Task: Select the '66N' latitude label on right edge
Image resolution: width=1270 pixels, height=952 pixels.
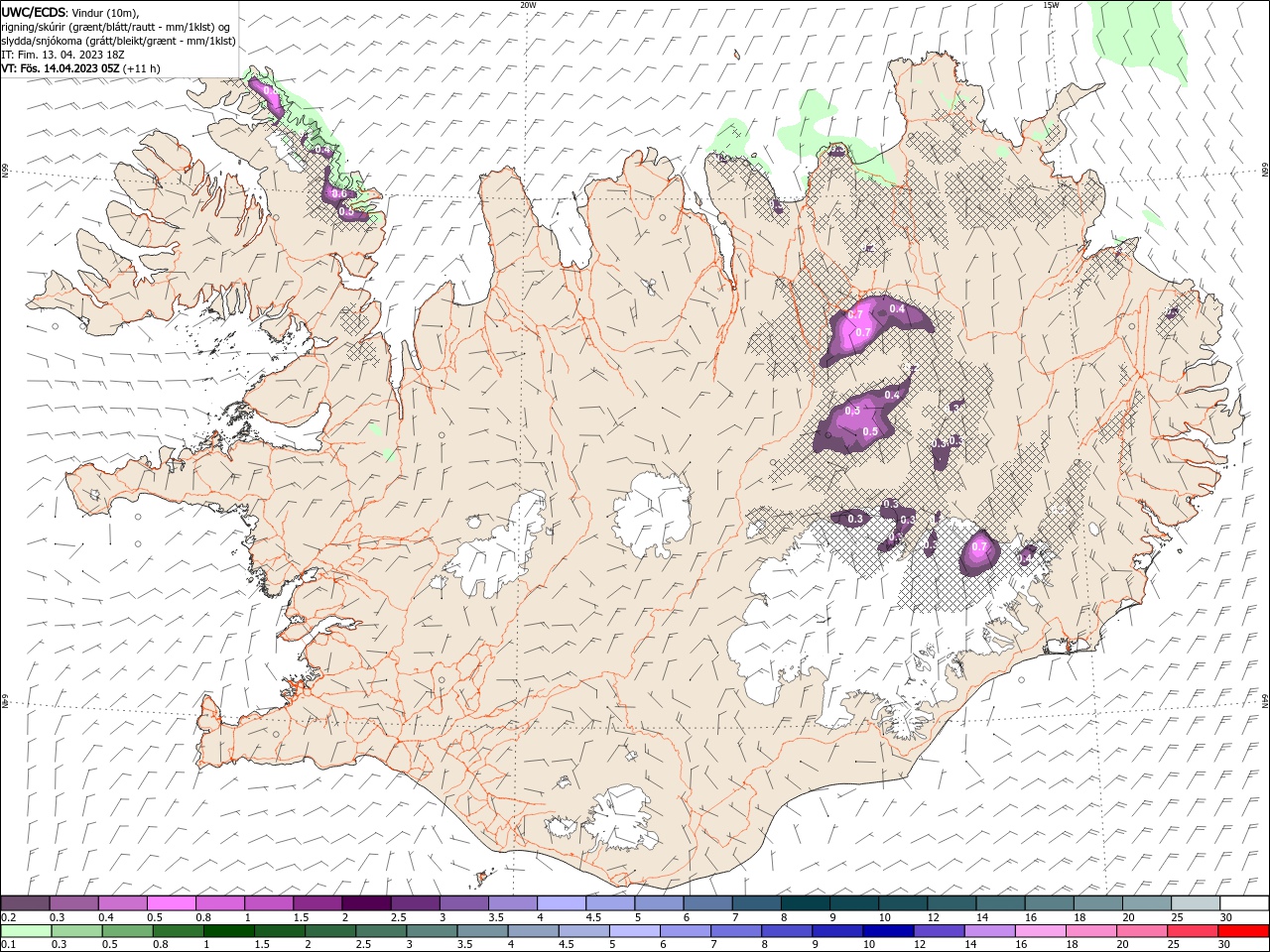Action: (x=1265, y=171)
